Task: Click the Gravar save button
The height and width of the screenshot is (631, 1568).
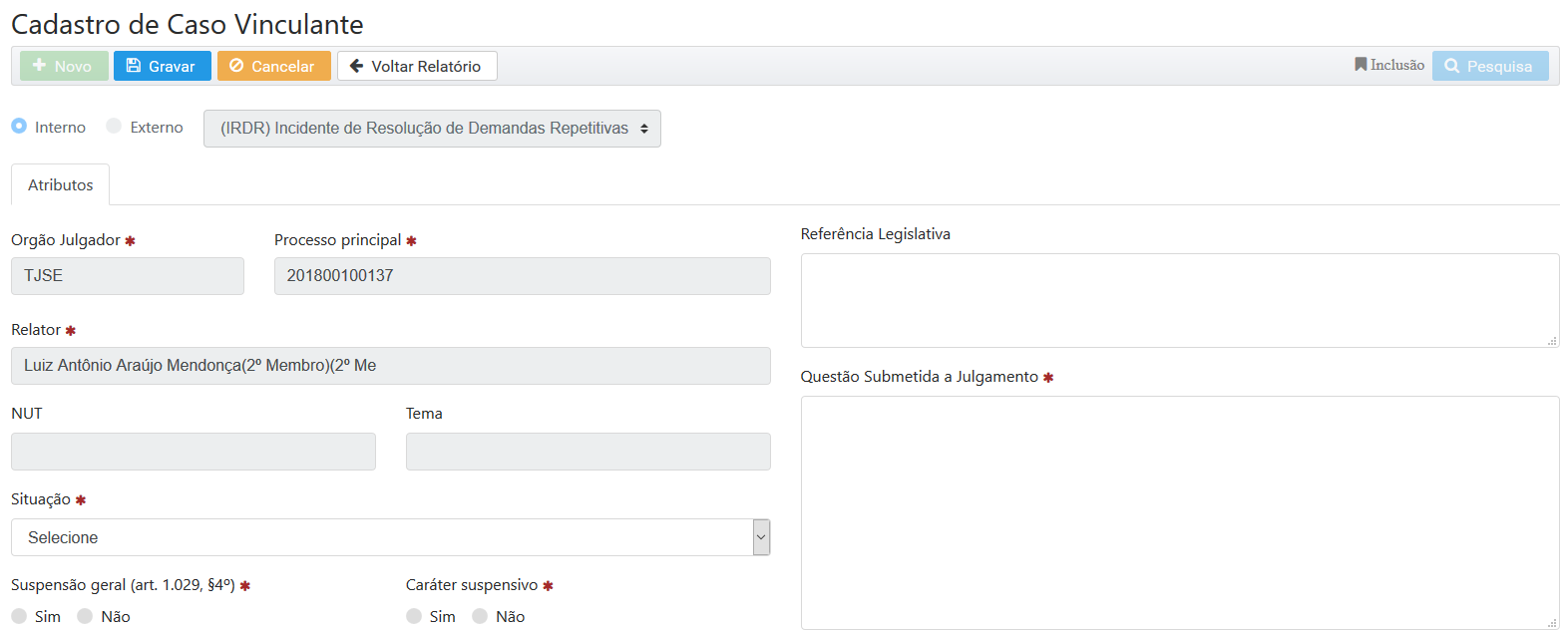Action: [x=162, y=66]
